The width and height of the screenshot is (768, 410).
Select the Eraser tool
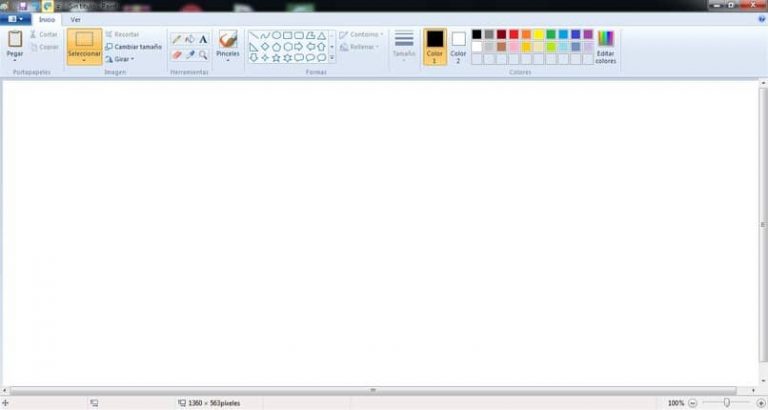[x=177, y=55]
